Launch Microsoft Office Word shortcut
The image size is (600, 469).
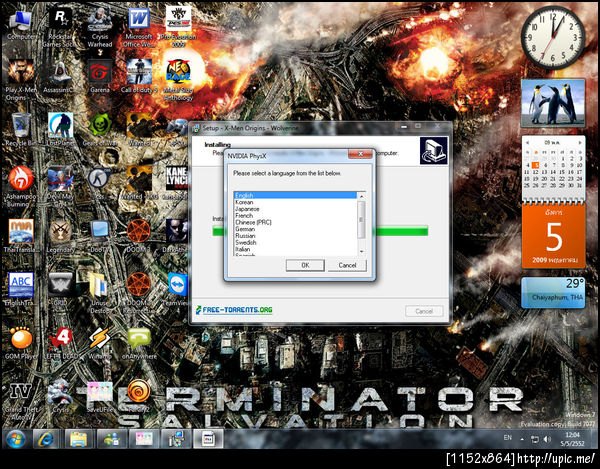click(x=139, y=28)
